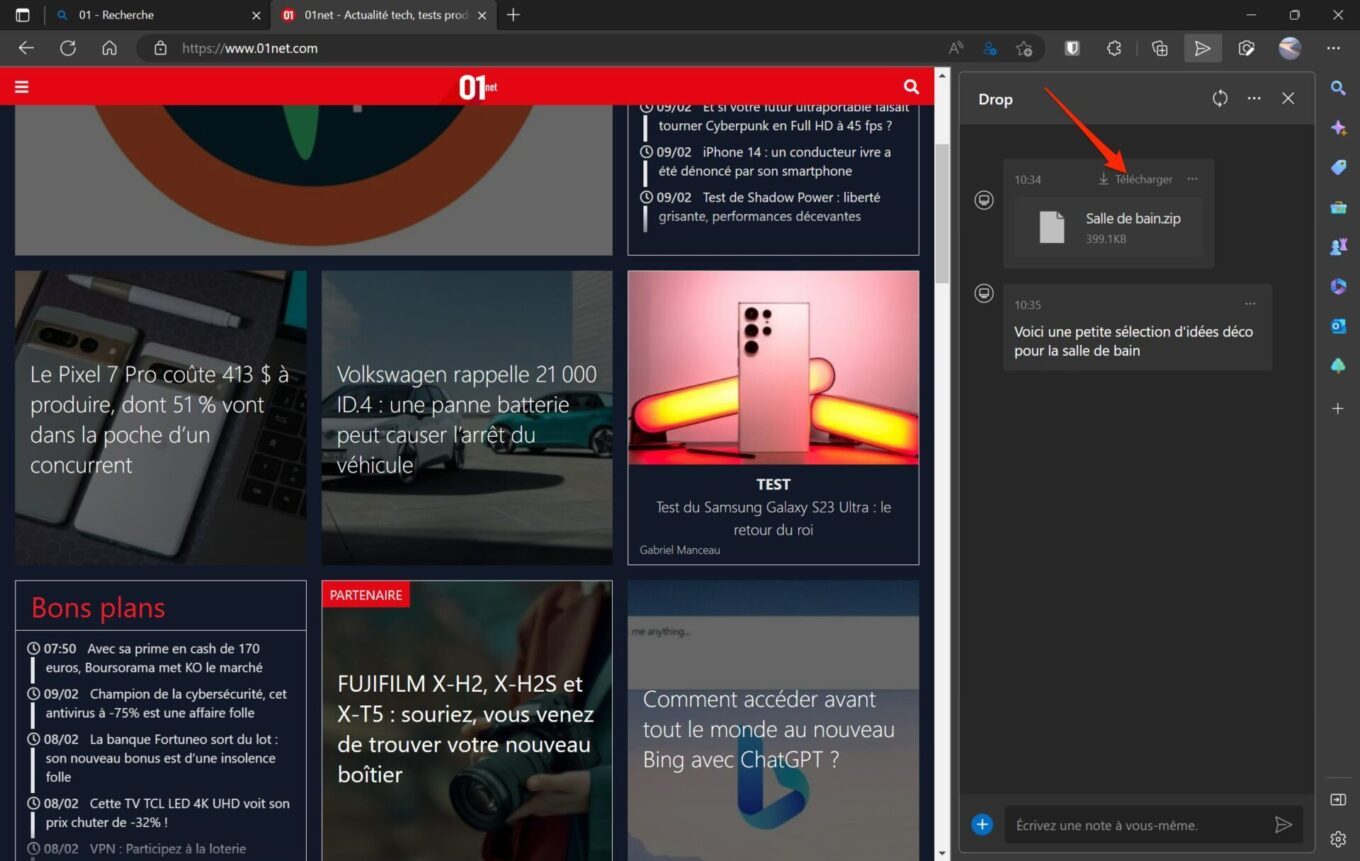This screenshot has height=861, width=1360.
Task: Open Browser essentials icon
Action: tap(1246, 48)
